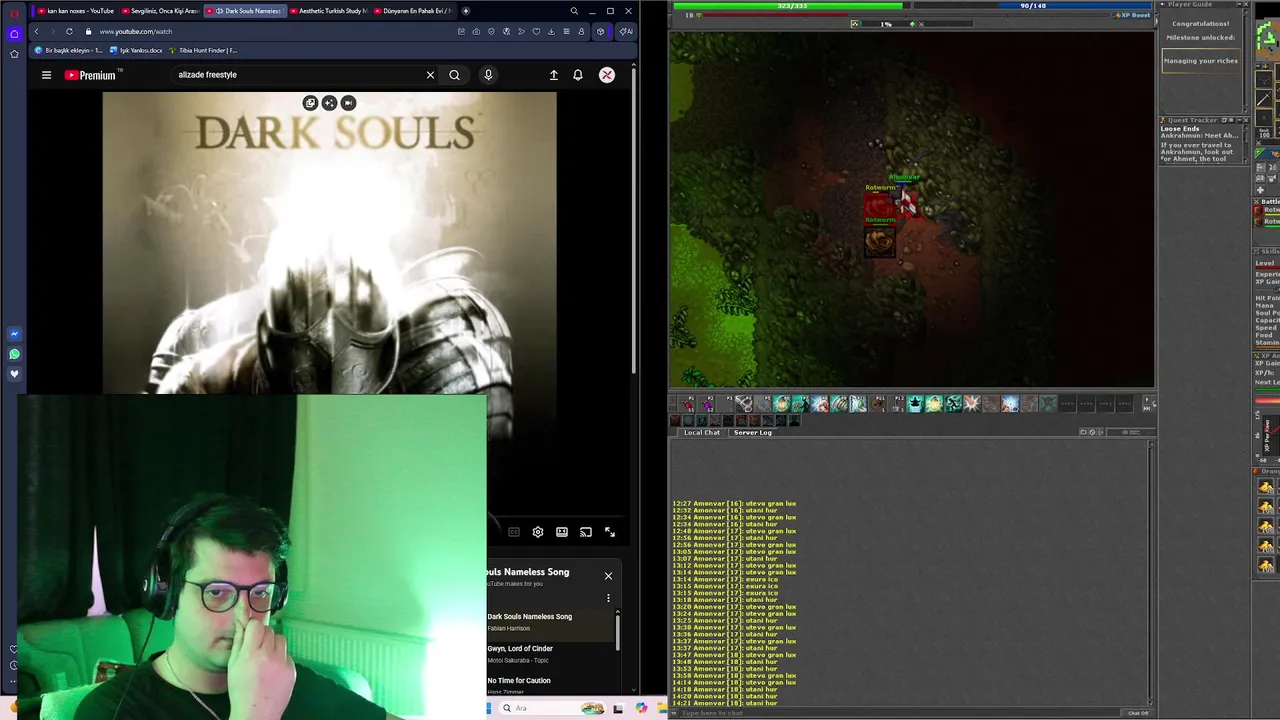Open the YouTube account avatar menu

coord(607,75)
